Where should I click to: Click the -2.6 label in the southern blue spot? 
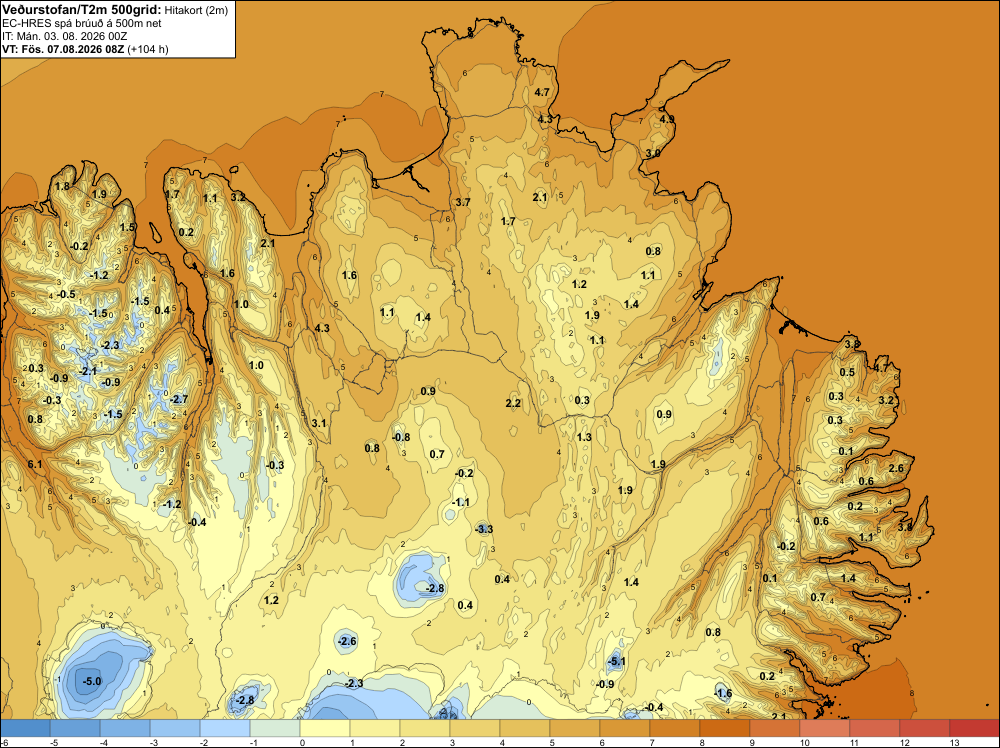point(347,641)
